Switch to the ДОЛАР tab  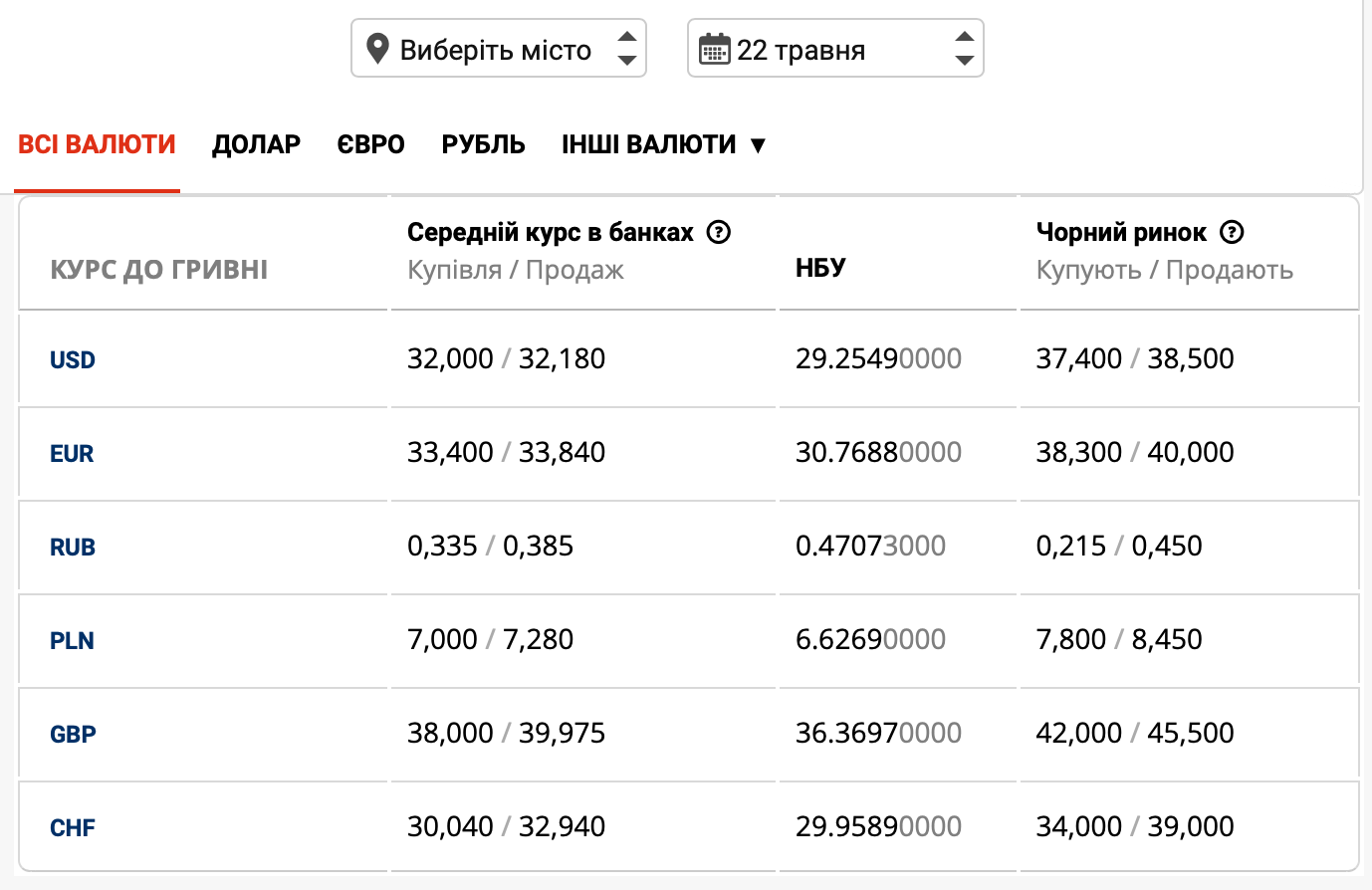(256, 144)
